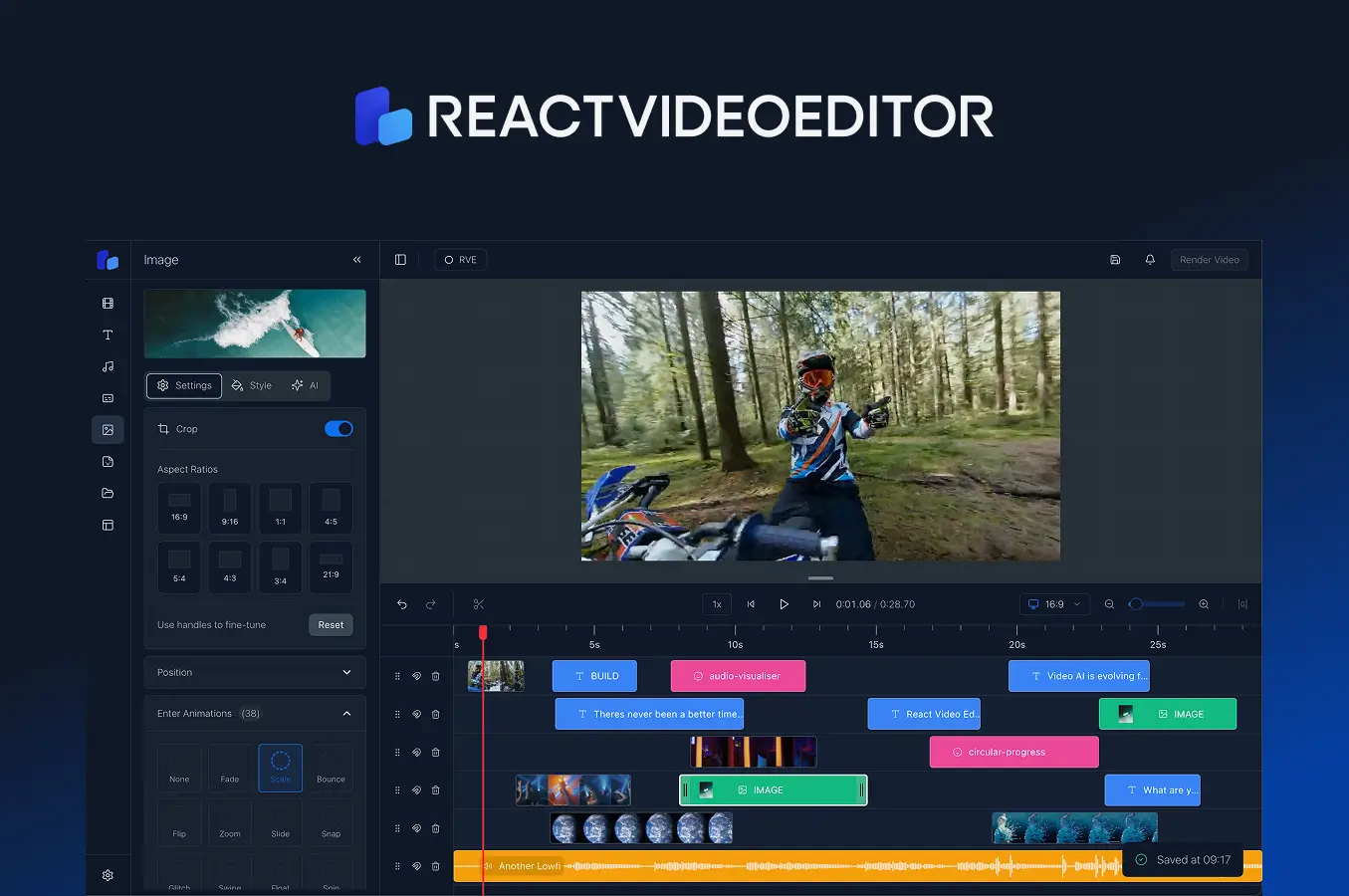Open the Video panel from the sidebar
The width and height of the screenshot is (1349, 896).
pos(108,303)
